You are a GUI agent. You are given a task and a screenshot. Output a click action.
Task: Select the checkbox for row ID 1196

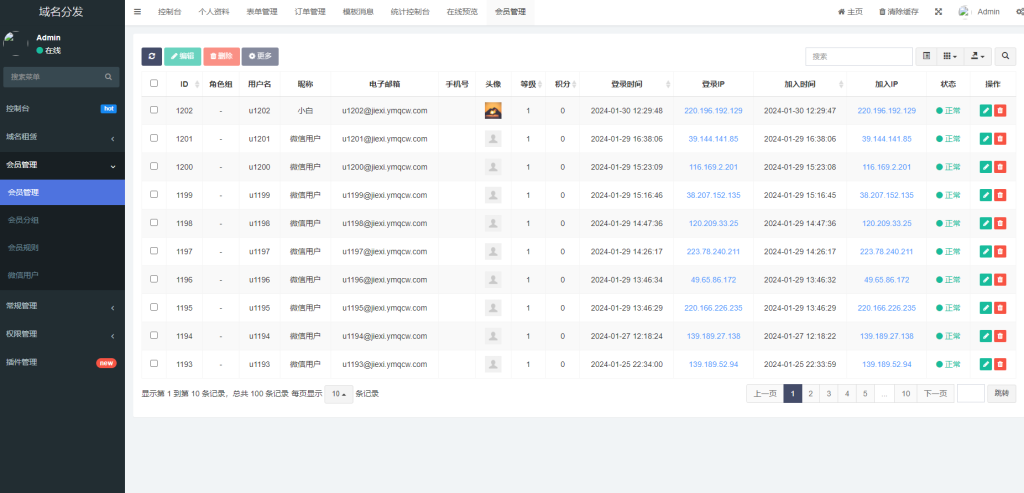pyautogui.click(x=153, y=279)
